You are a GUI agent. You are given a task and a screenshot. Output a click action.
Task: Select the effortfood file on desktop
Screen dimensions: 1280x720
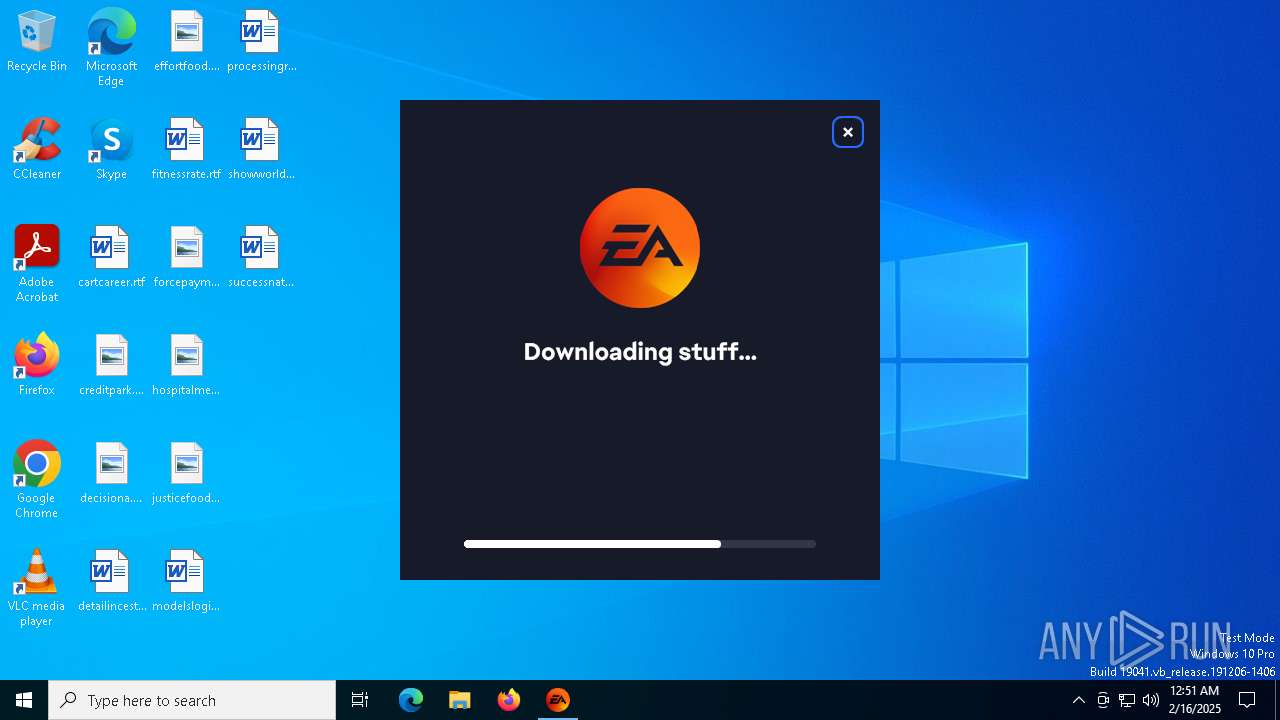(x=186, y=42)
